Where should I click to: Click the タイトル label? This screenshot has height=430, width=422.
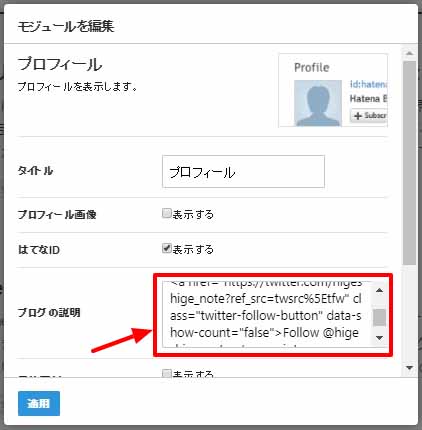pyautogui.click(x=35, y=171)
